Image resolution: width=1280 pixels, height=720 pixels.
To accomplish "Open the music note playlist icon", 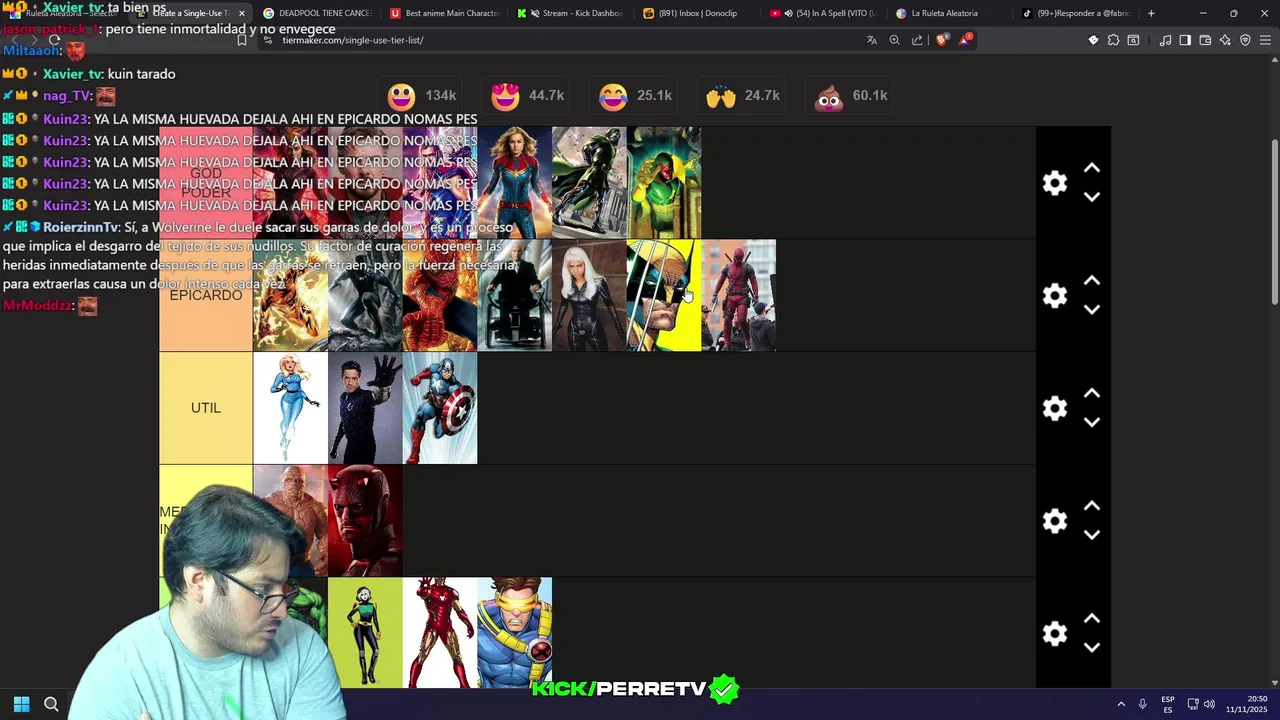I will click(1165, 40).
